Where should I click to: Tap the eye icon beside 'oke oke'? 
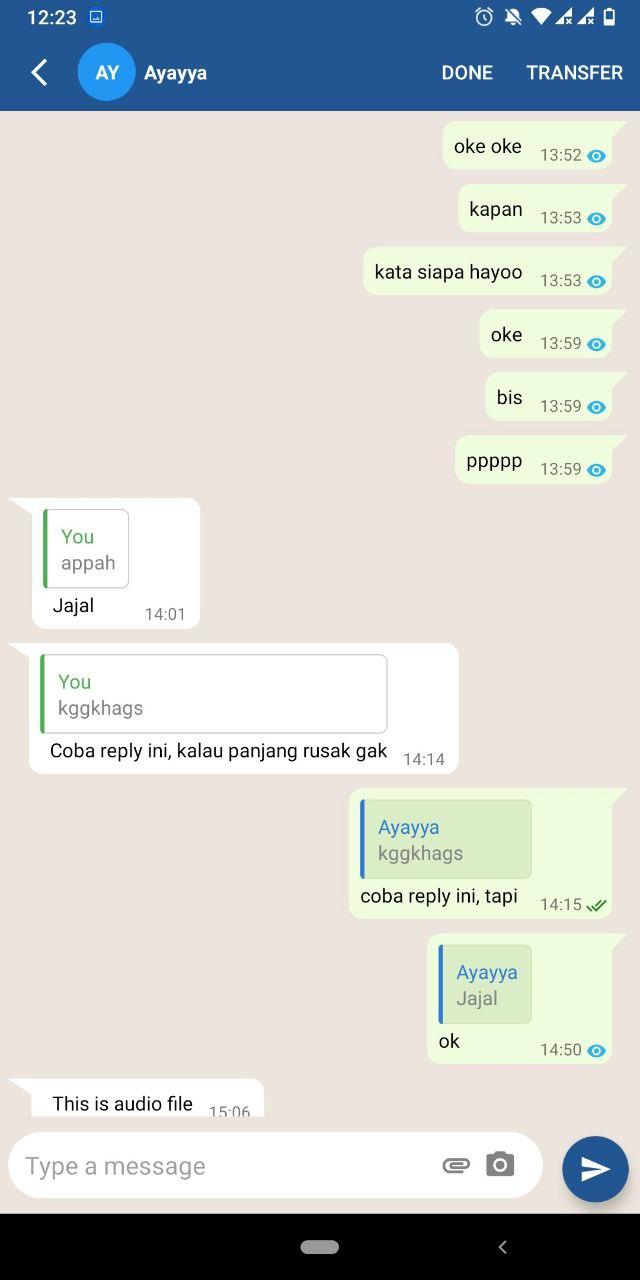597,156
